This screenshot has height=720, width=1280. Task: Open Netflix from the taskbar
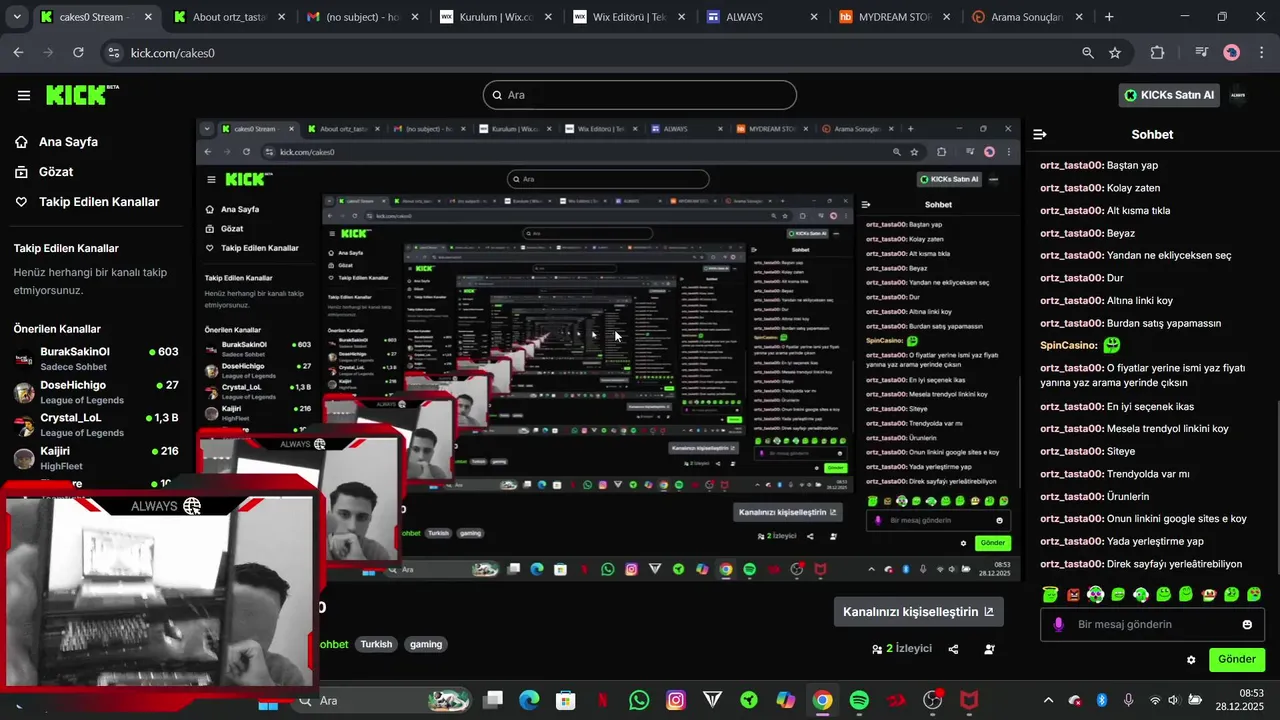tap(603, 700)
